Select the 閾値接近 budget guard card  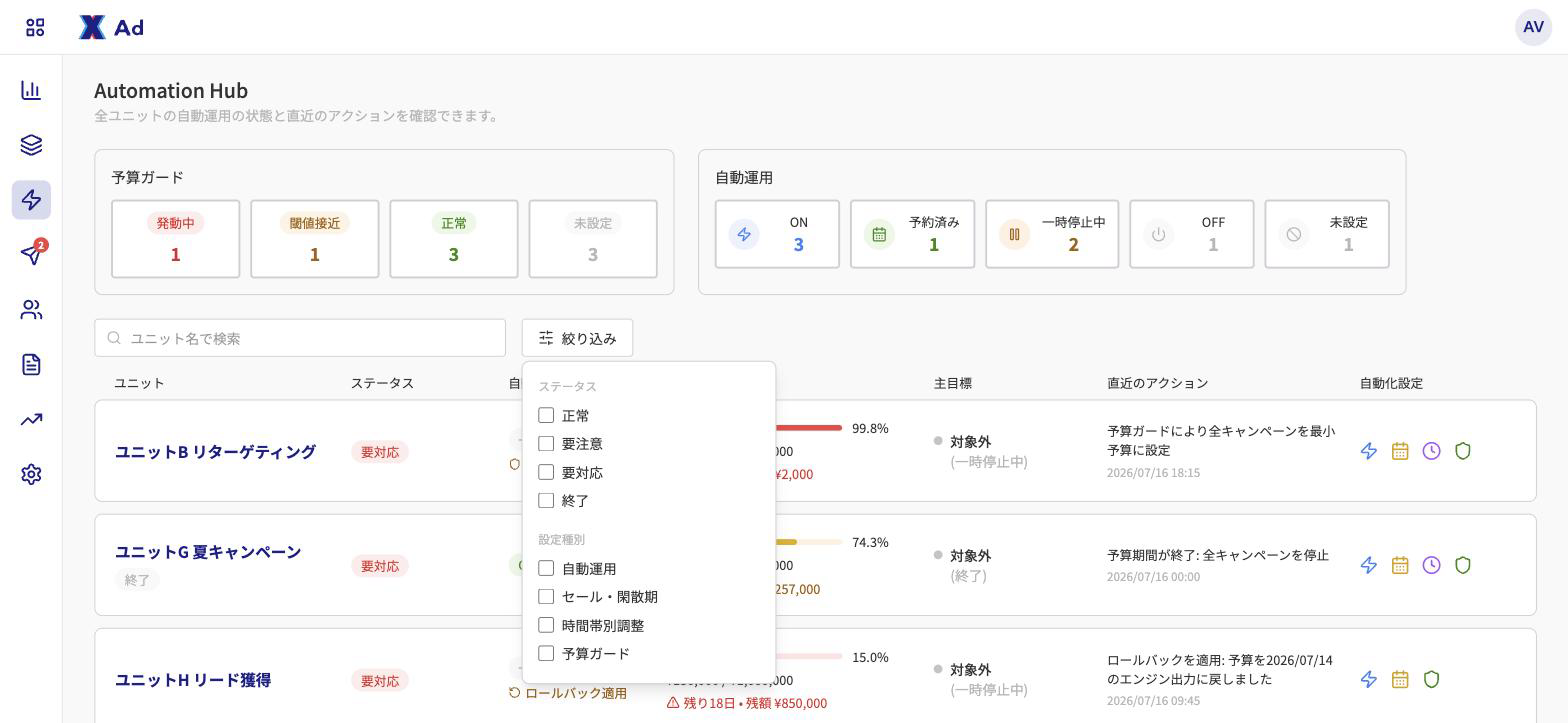[x=314, y=239]
